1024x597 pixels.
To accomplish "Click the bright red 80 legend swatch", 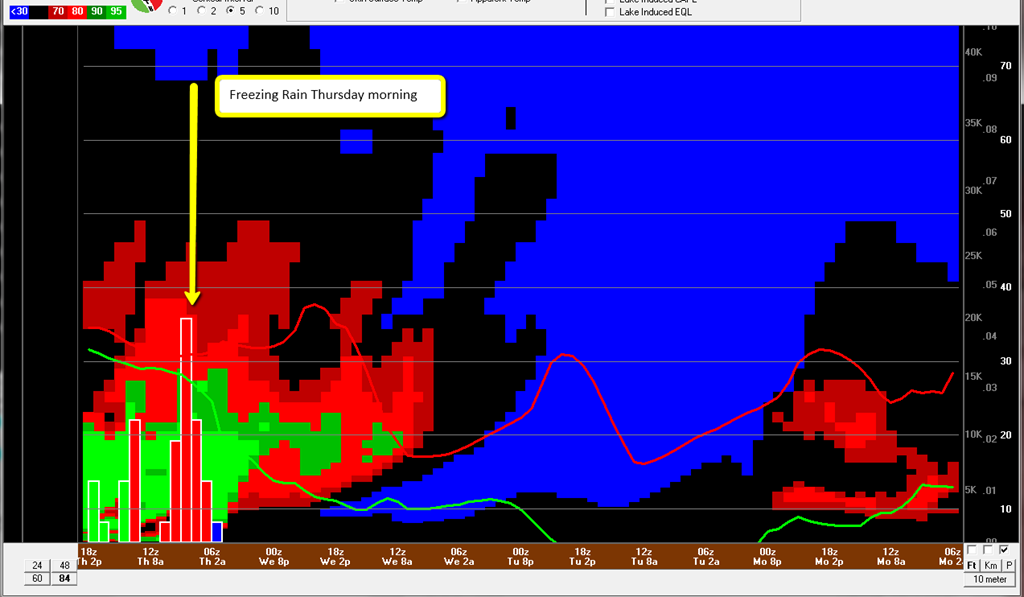I will 78,11.
